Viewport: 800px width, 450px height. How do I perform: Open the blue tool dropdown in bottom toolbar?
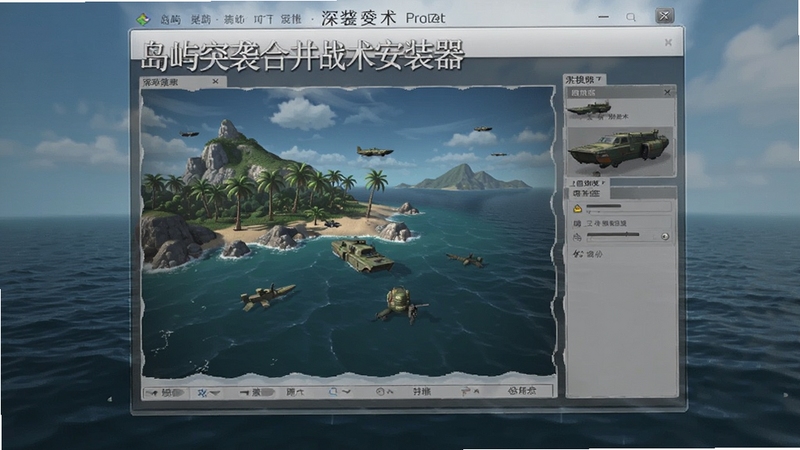pos(208,392)
